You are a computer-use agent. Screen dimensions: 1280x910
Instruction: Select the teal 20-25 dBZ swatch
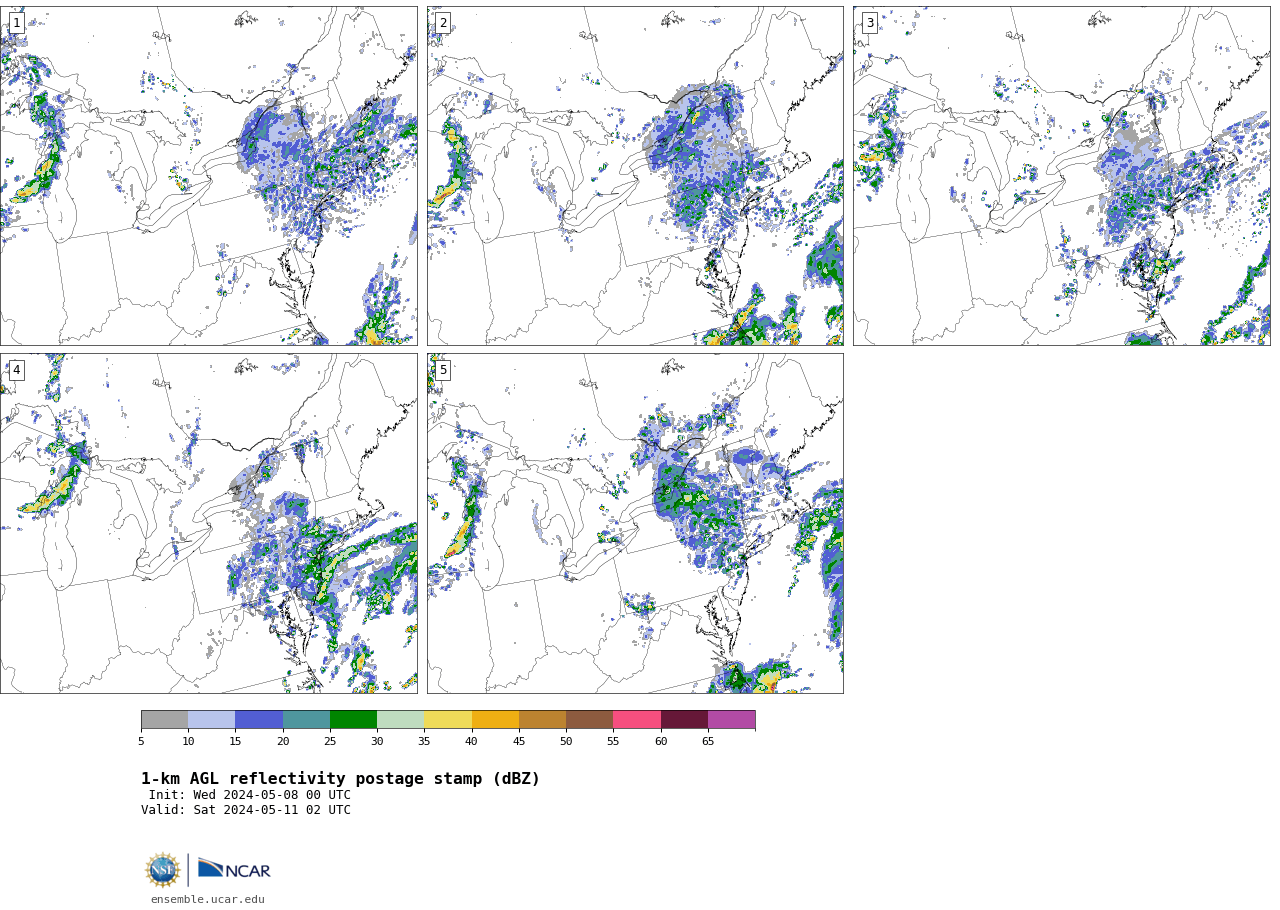point(306,720)
